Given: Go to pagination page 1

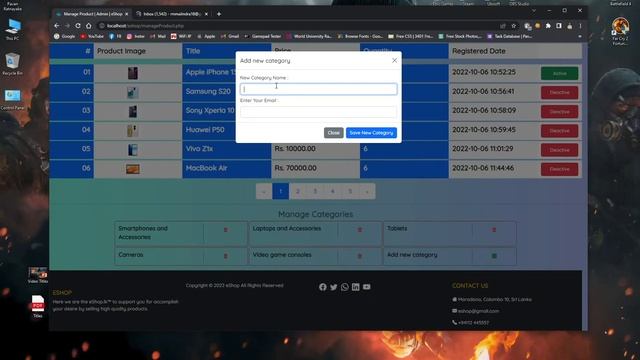Looking at the screenshot, I should point(281,191).
